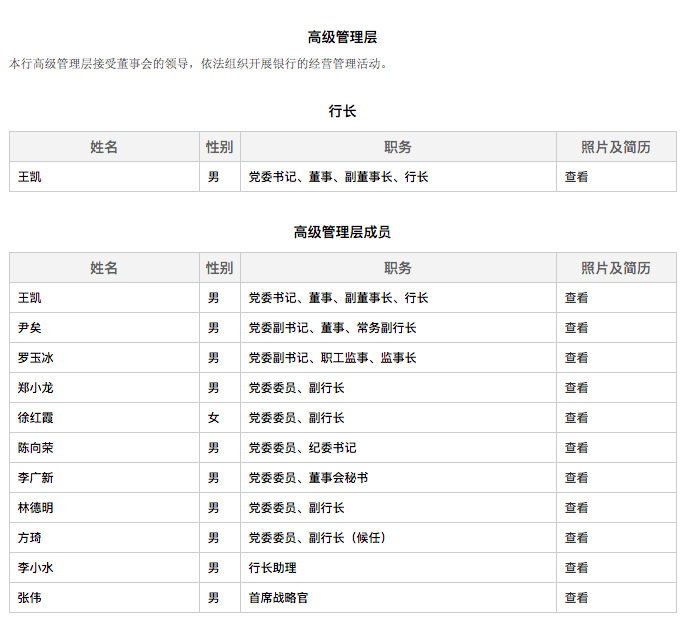Viewport: 689px width, 626px height.
Task: Select 查看 next to 陈向荣 纪委书记
Action: coord(576,448)
